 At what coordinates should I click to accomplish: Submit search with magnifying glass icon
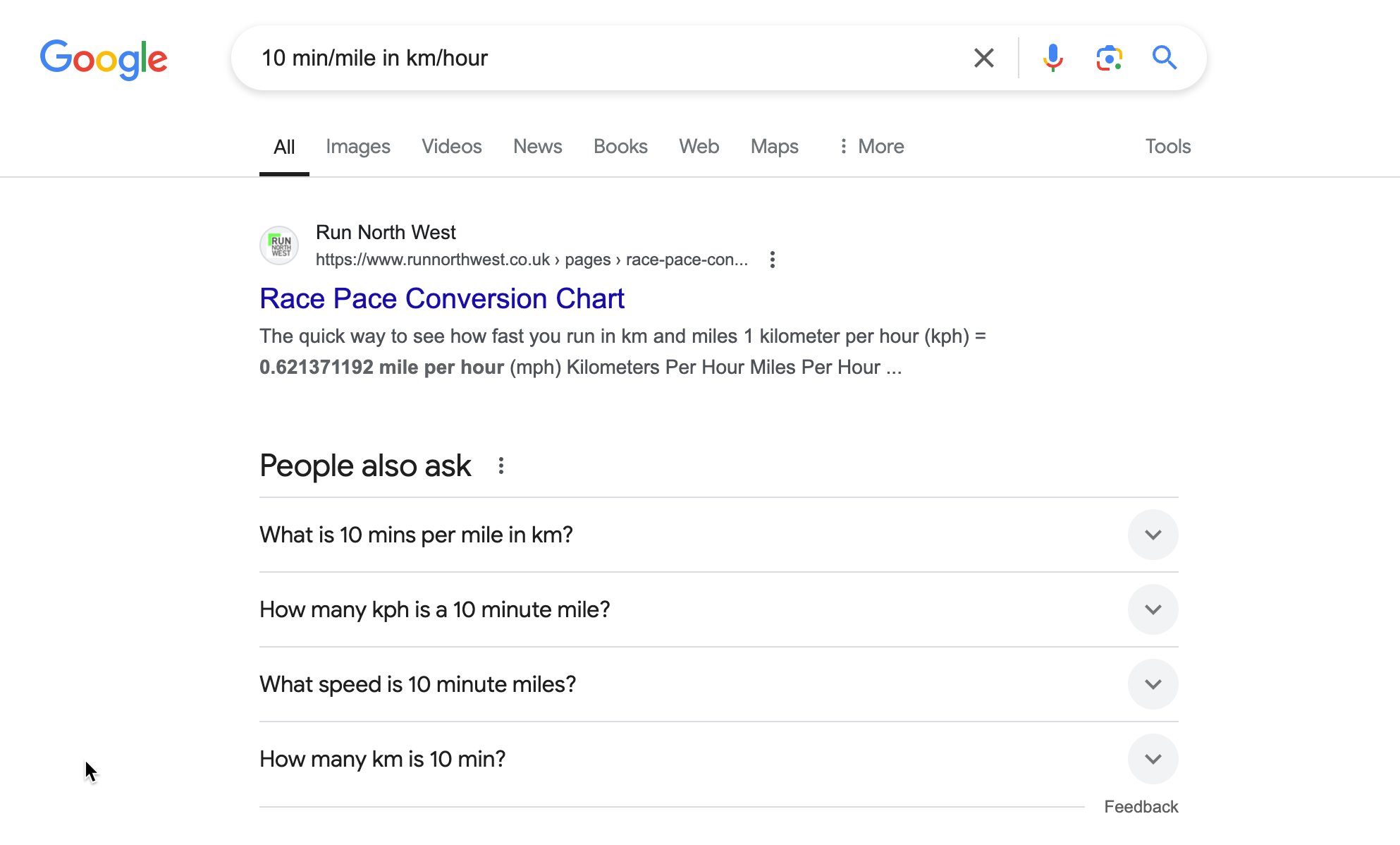pyautogui.click(x=1165, y=58)
